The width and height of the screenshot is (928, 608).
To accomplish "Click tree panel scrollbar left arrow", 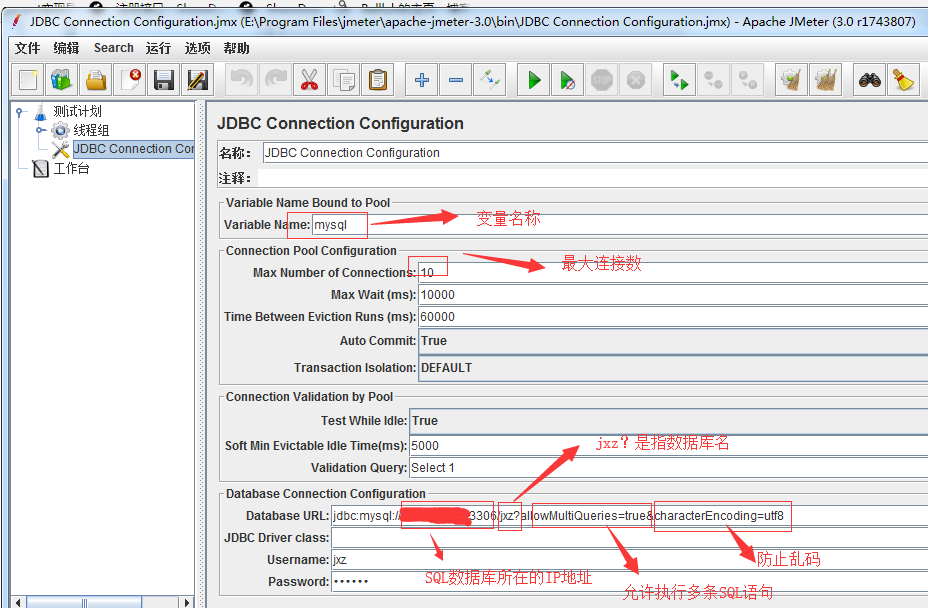I will point(18,602).
